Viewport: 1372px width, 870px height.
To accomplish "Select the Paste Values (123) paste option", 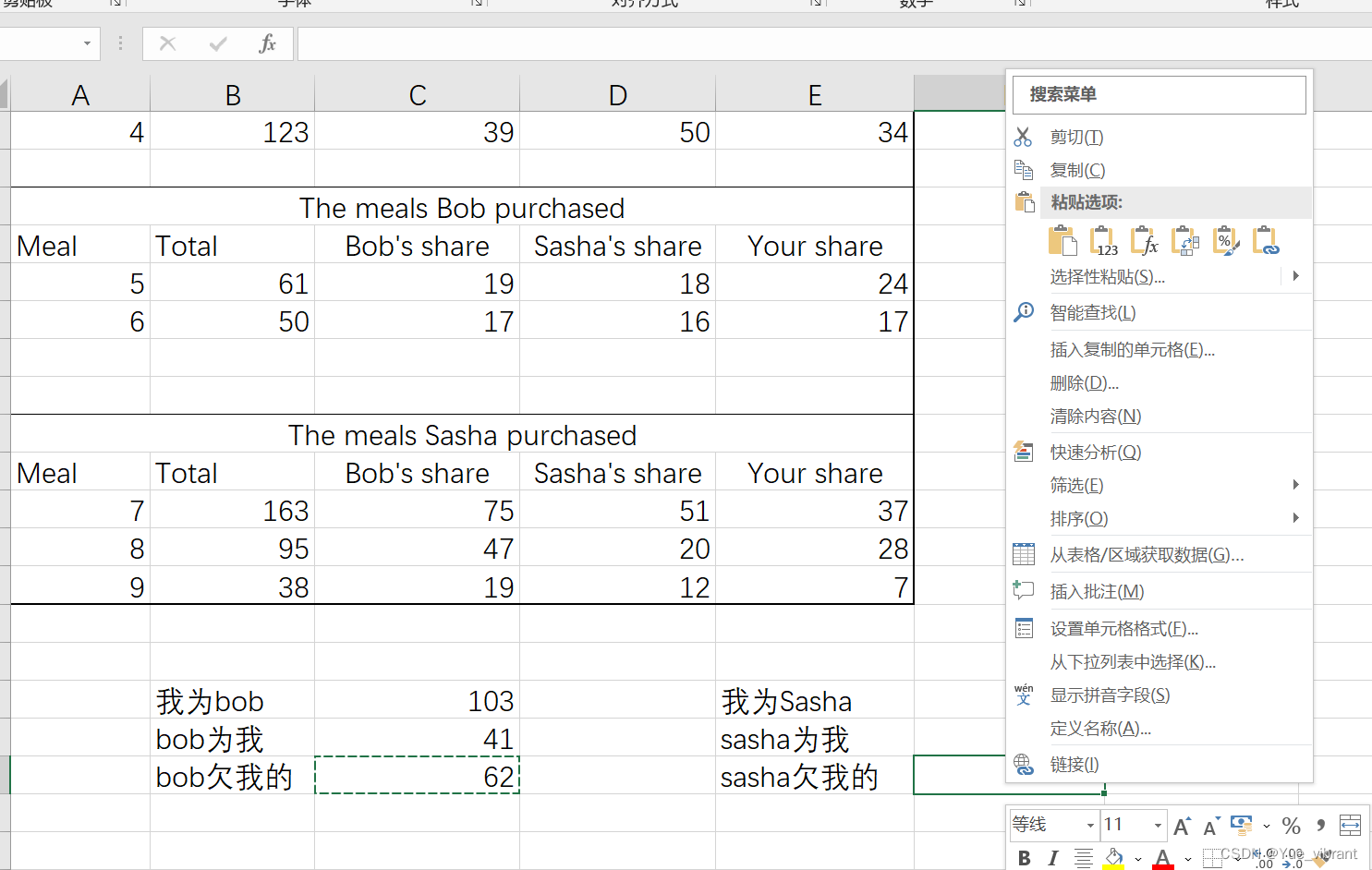I will coord(1103,240).
